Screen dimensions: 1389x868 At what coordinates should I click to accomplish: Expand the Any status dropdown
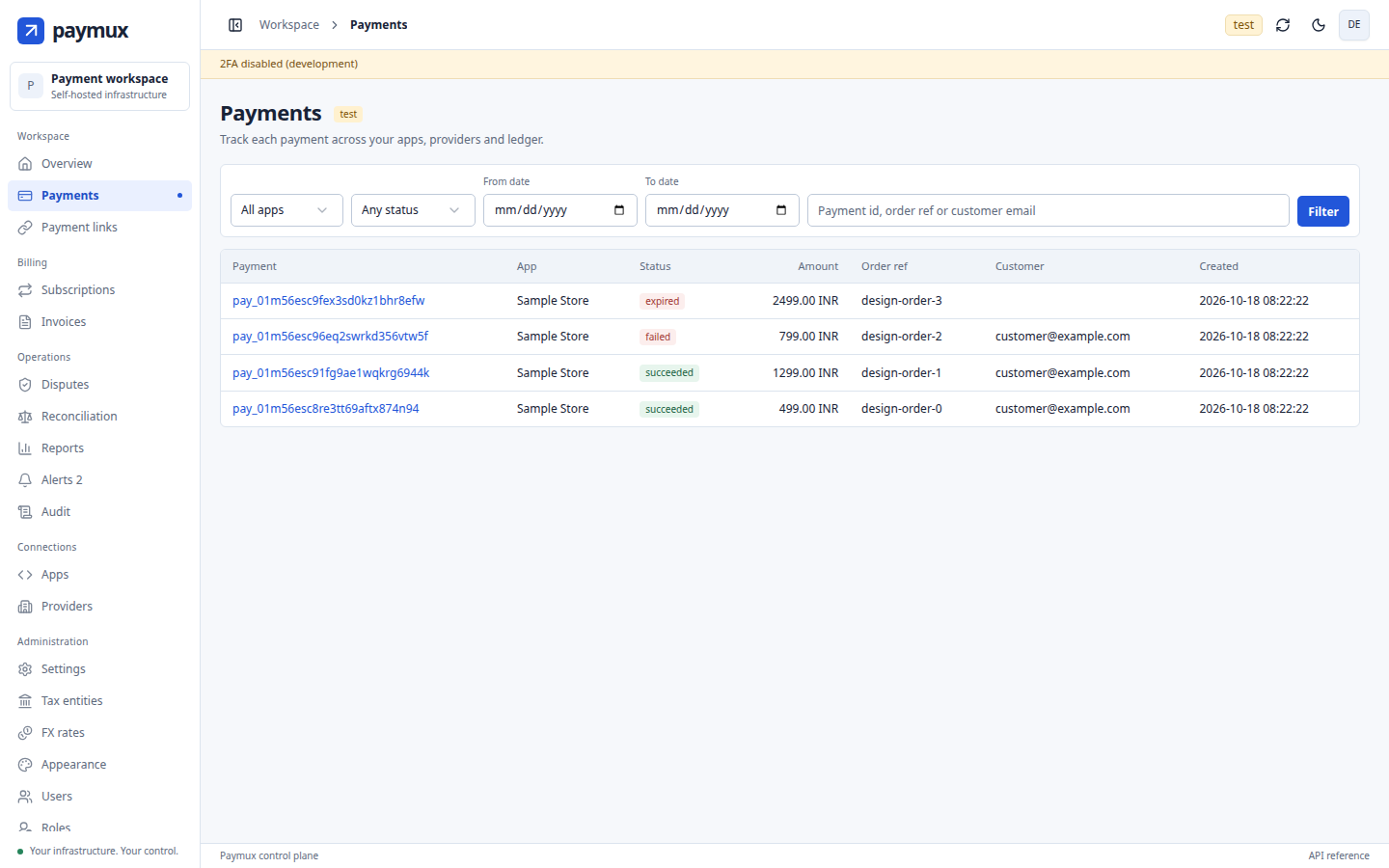(413, 210)
